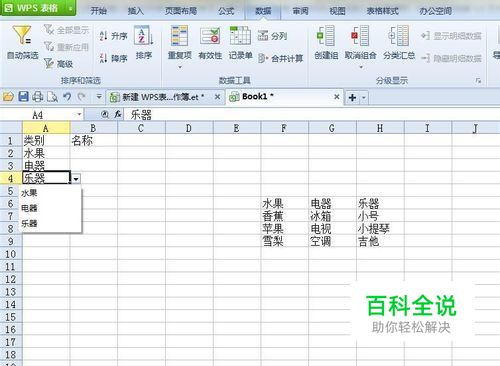Click the Undo arrow icon
Viewport: 500px width, 366px height.
pyautogui.click(x=67, y=97)
